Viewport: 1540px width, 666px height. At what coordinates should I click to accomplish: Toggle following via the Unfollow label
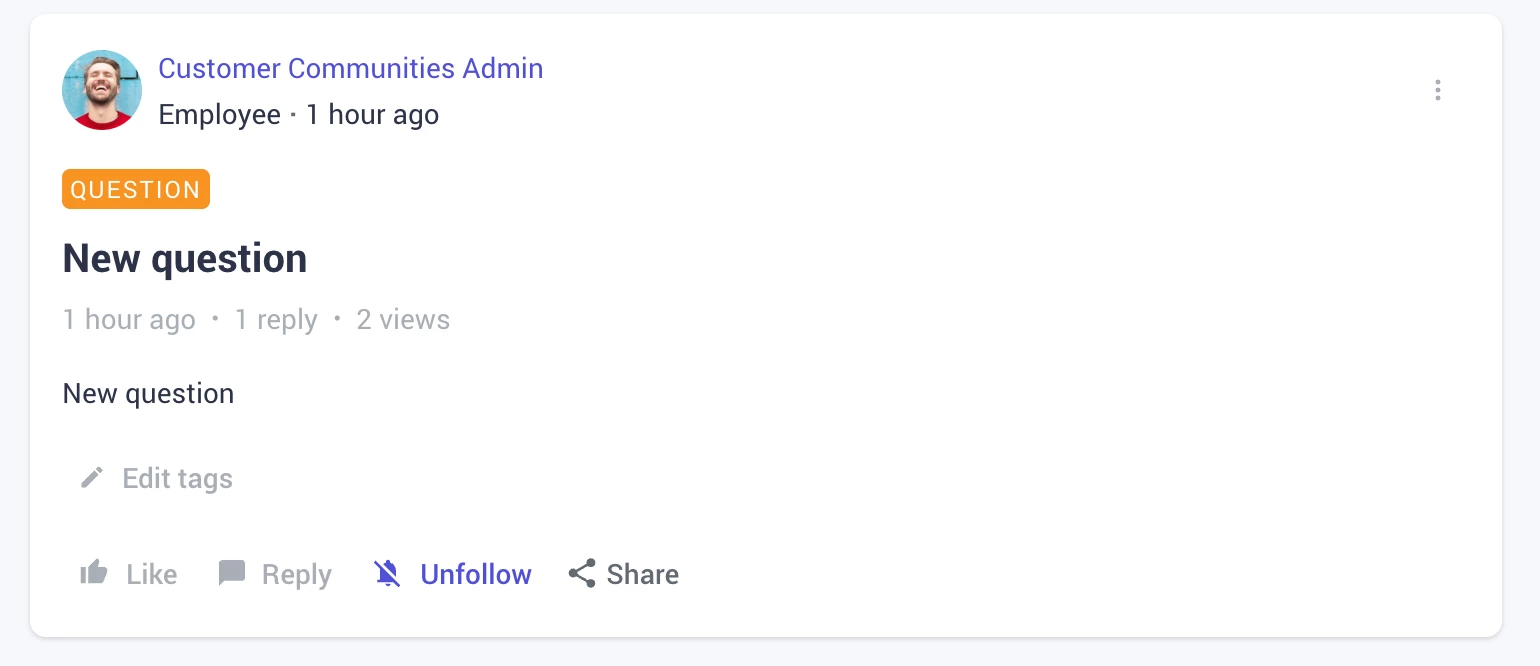coord(476,574)
